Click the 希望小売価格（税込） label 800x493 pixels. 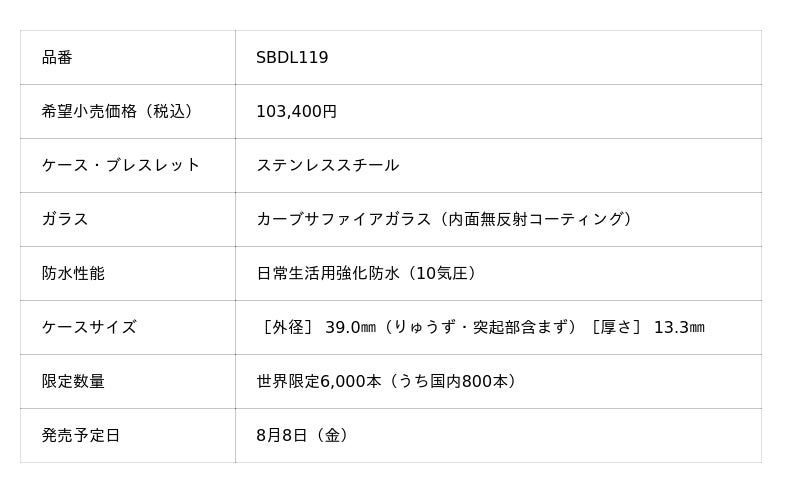click(118, 112)
